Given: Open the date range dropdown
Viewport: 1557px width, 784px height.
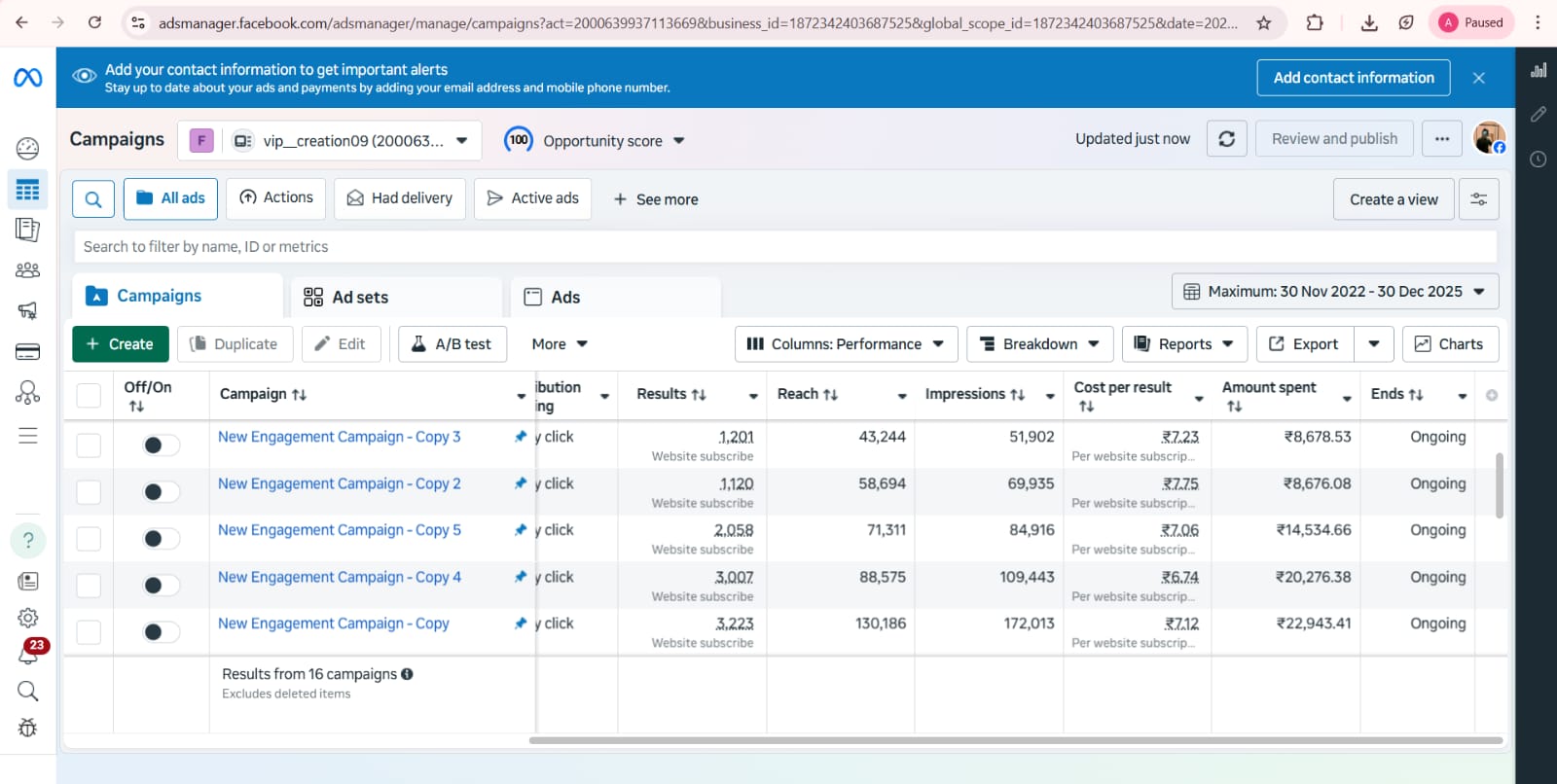Looking at the screenshot, I should pyautogui.click(x=1334, y=292).
